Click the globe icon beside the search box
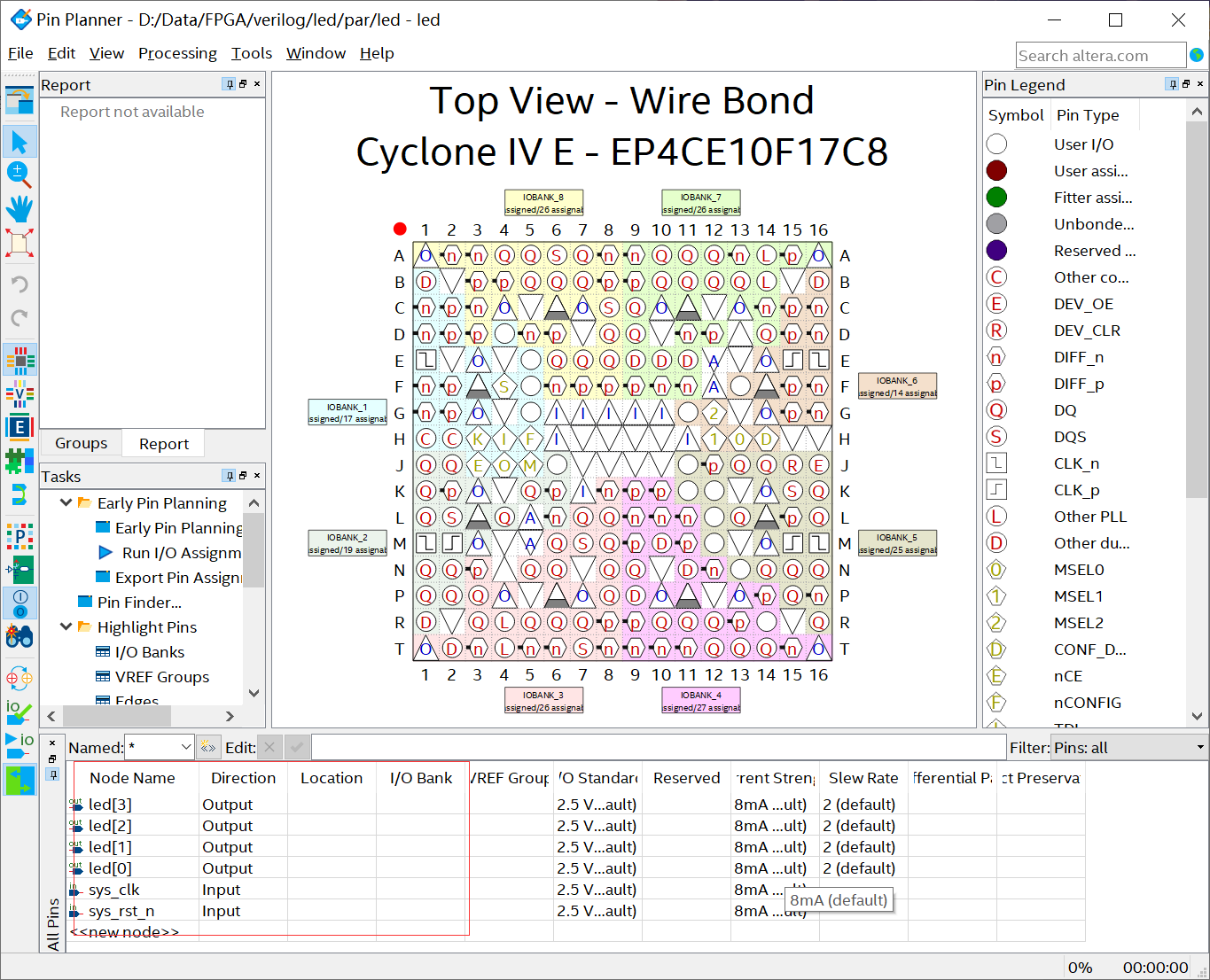Image resolution: width=1210 pixels, height=980 pixels. 1197,55
